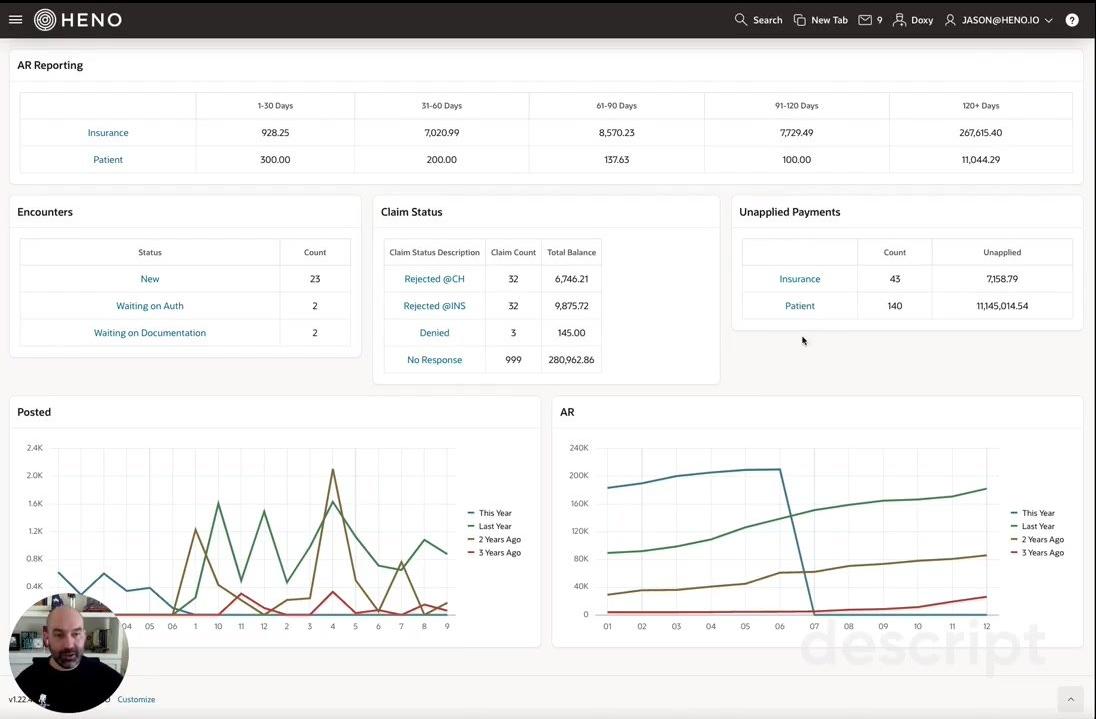Viewport: 1096px width, 719px height.
Task: Click the HENO logo
Action: click(78, 20)
